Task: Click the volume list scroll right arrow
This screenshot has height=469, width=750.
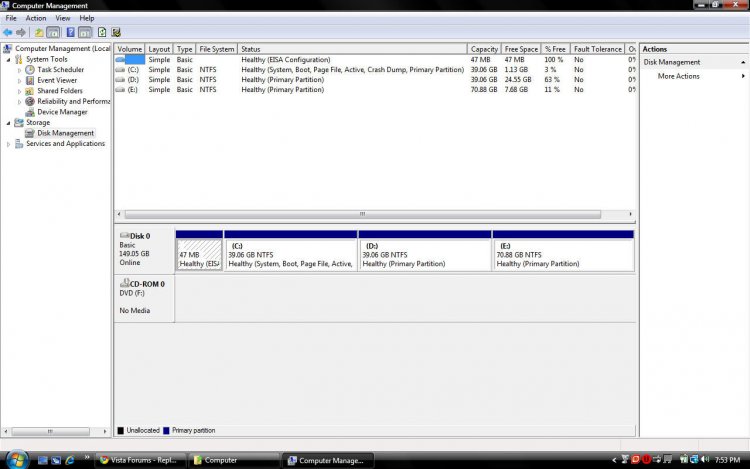Action: (630, 214)
